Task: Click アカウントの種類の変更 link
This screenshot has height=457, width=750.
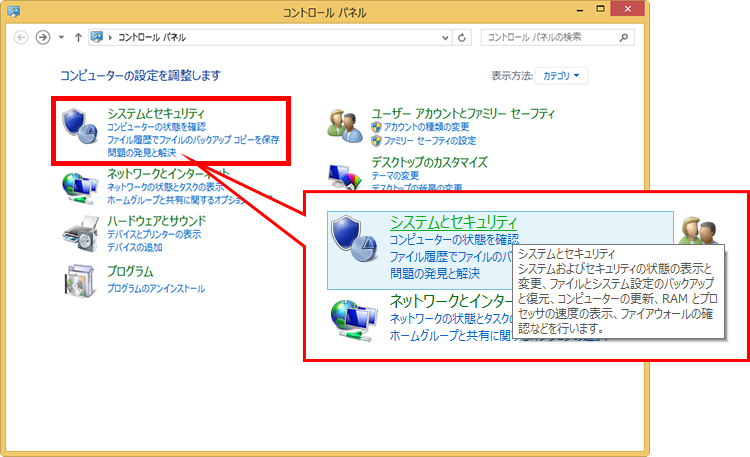Action: pyautogui.click(x=426, y=127)
